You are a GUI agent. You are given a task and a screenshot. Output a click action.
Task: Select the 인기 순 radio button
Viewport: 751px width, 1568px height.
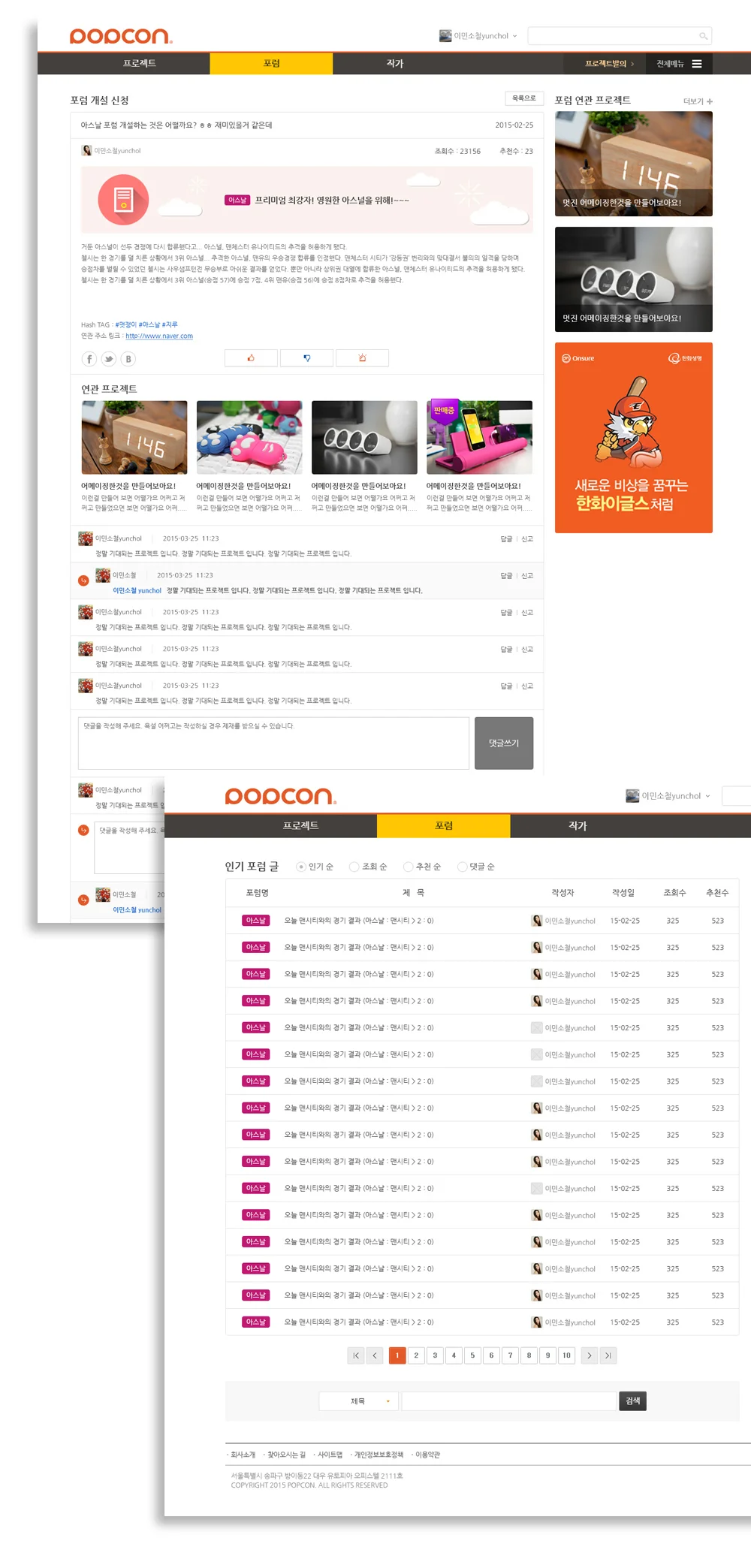(x=301, y=867)
